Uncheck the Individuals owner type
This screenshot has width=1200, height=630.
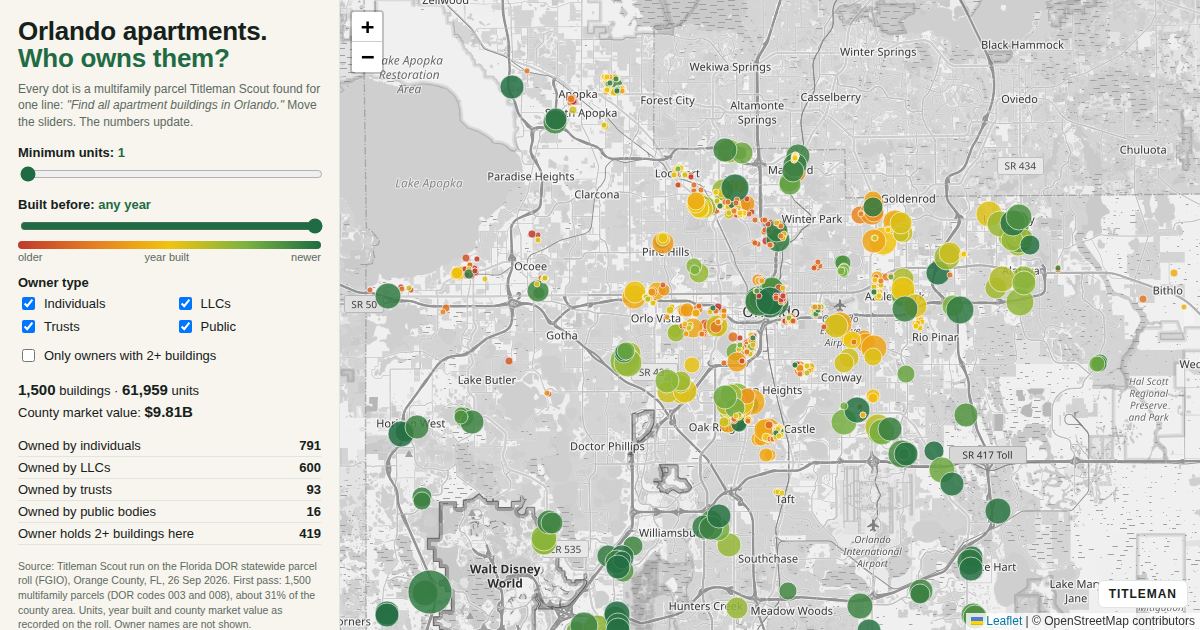pos(28,304)
